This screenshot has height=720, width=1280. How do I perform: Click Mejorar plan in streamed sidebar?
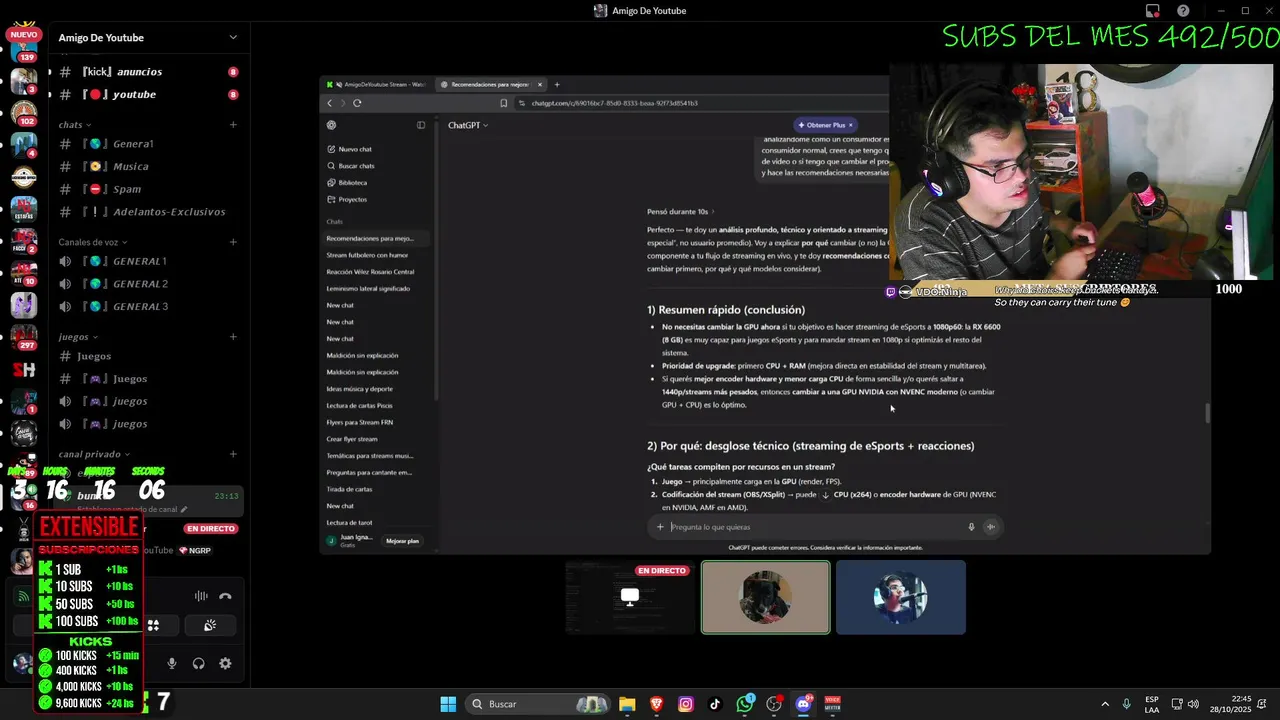[x=402, y=541]
